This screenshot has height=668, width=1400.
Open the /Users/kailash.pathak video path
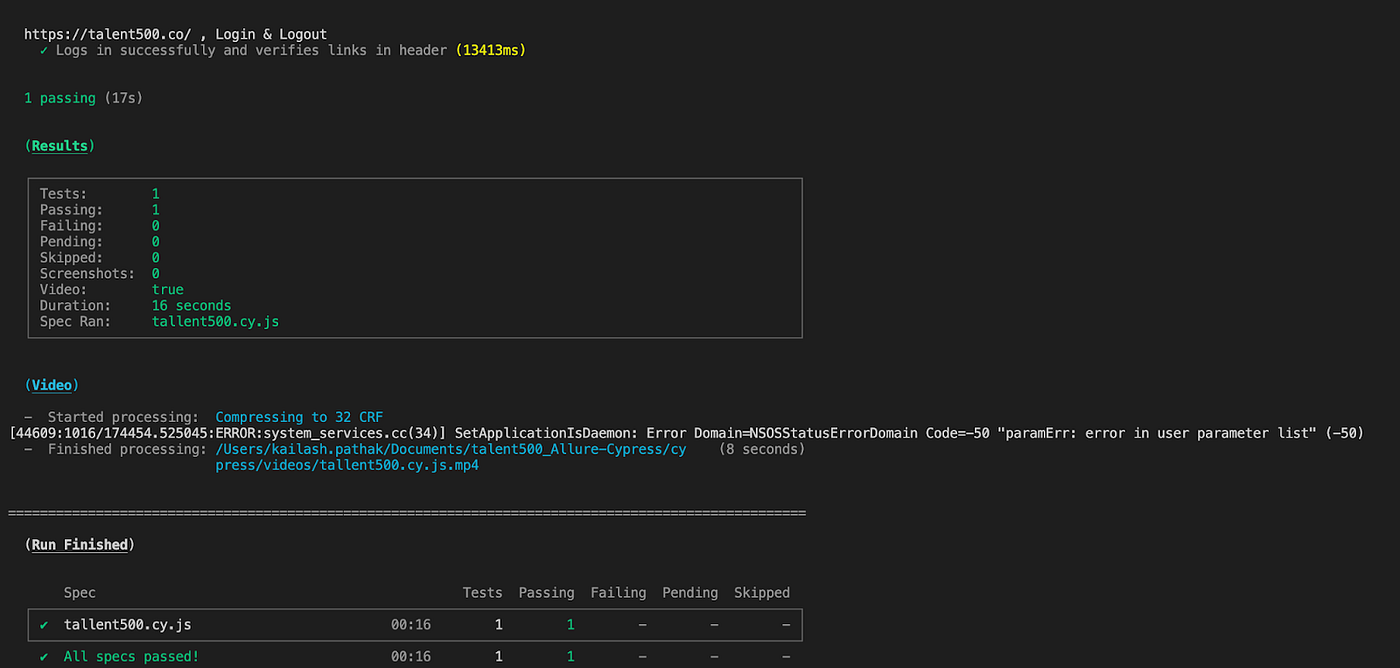(x=451, y=449)
